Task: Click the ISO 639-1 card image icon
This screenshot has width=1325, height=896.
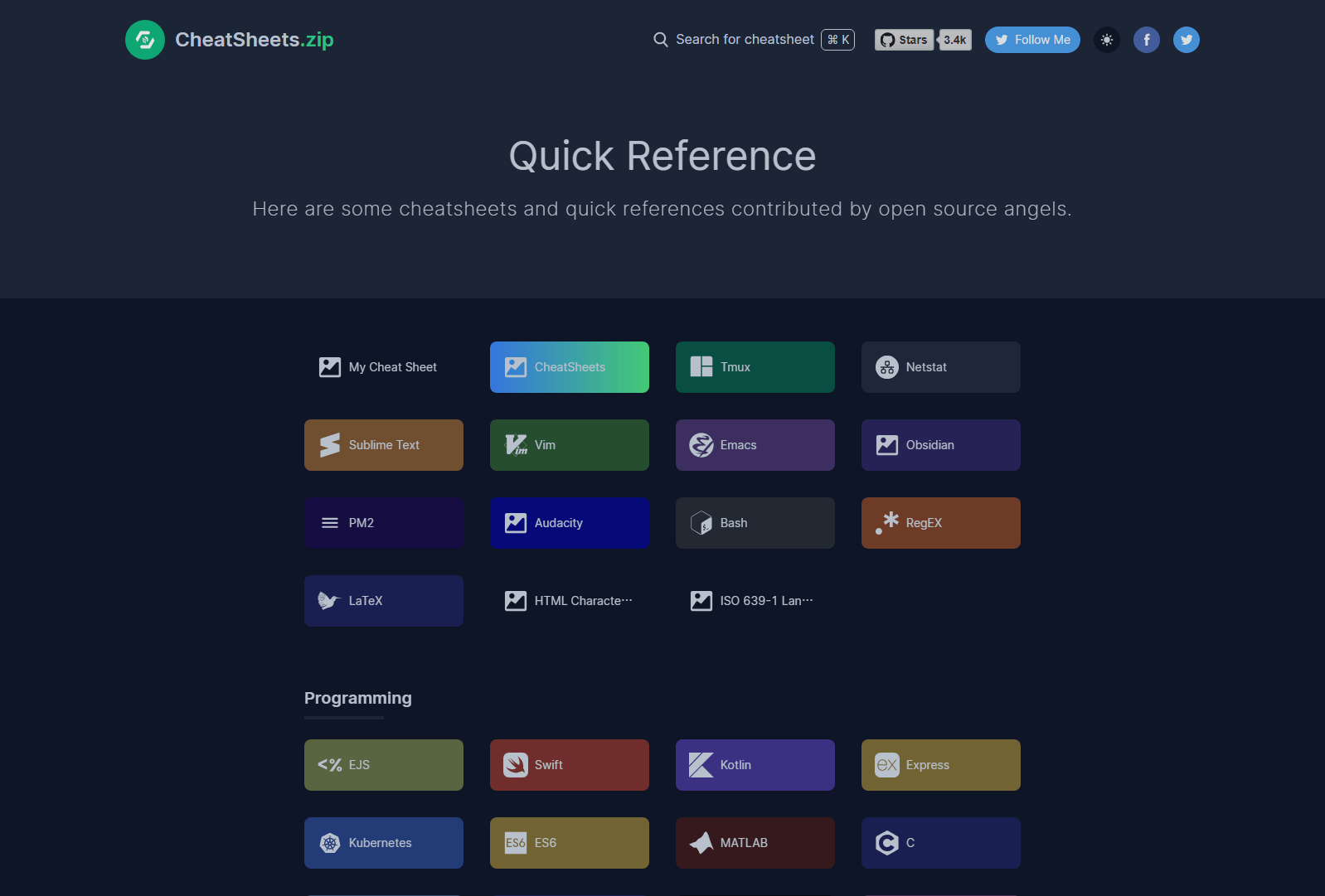Action: 701,601
